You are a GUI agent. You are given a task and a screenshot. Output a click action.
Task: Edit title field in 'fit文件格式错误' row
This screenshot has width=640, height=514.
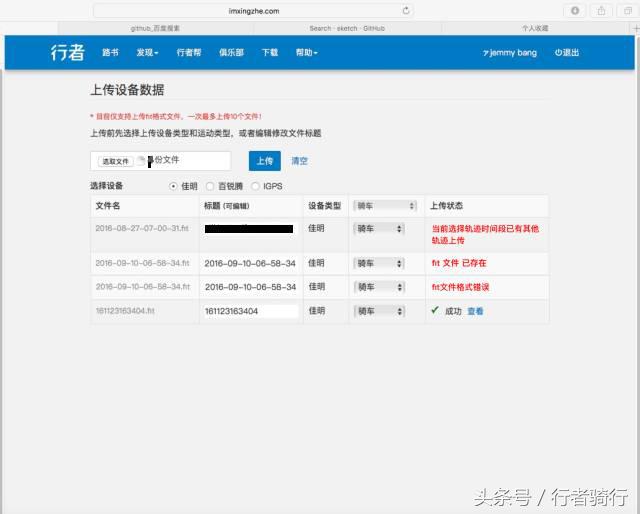(x=251, y=287)
